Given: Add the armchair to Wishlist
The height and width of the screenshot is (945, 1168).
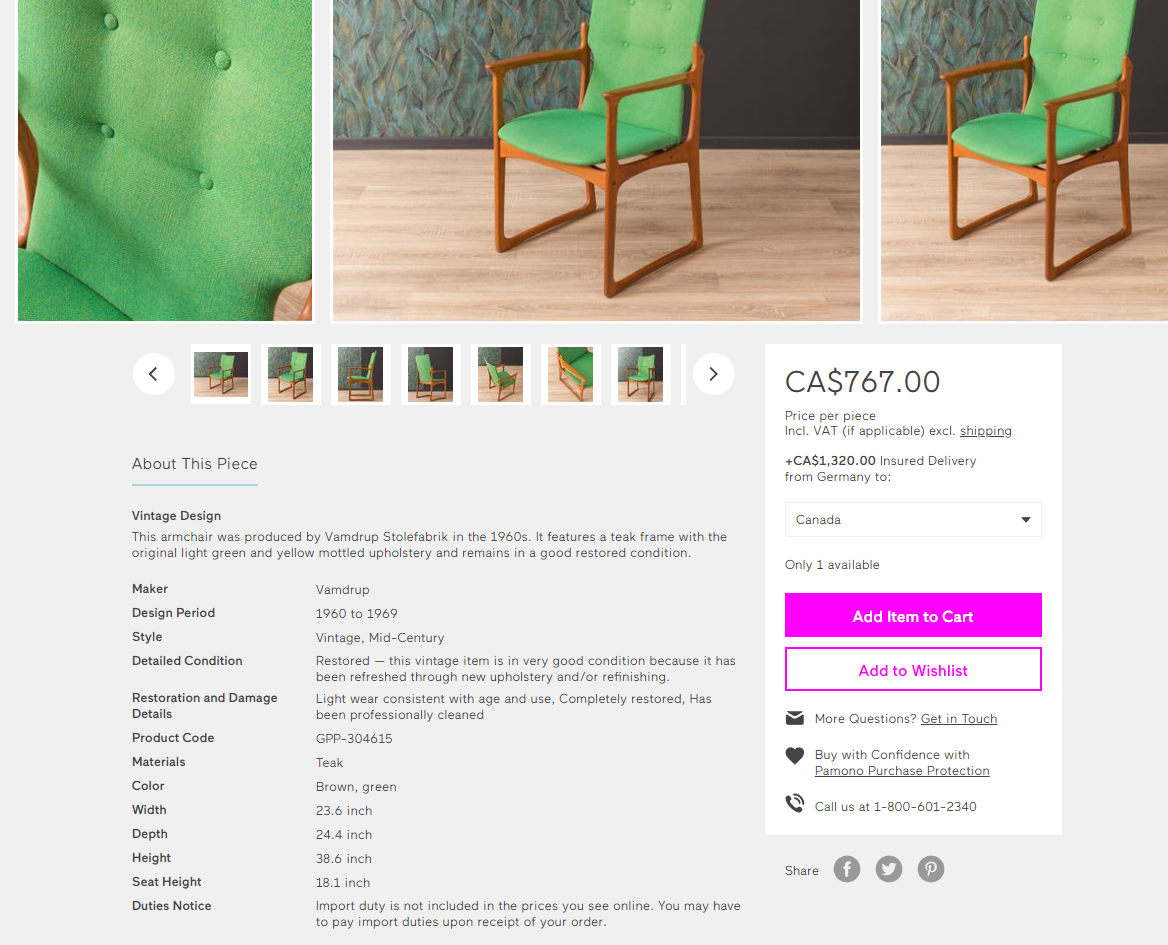Looking at the screenshot, I should coord(912,669).
